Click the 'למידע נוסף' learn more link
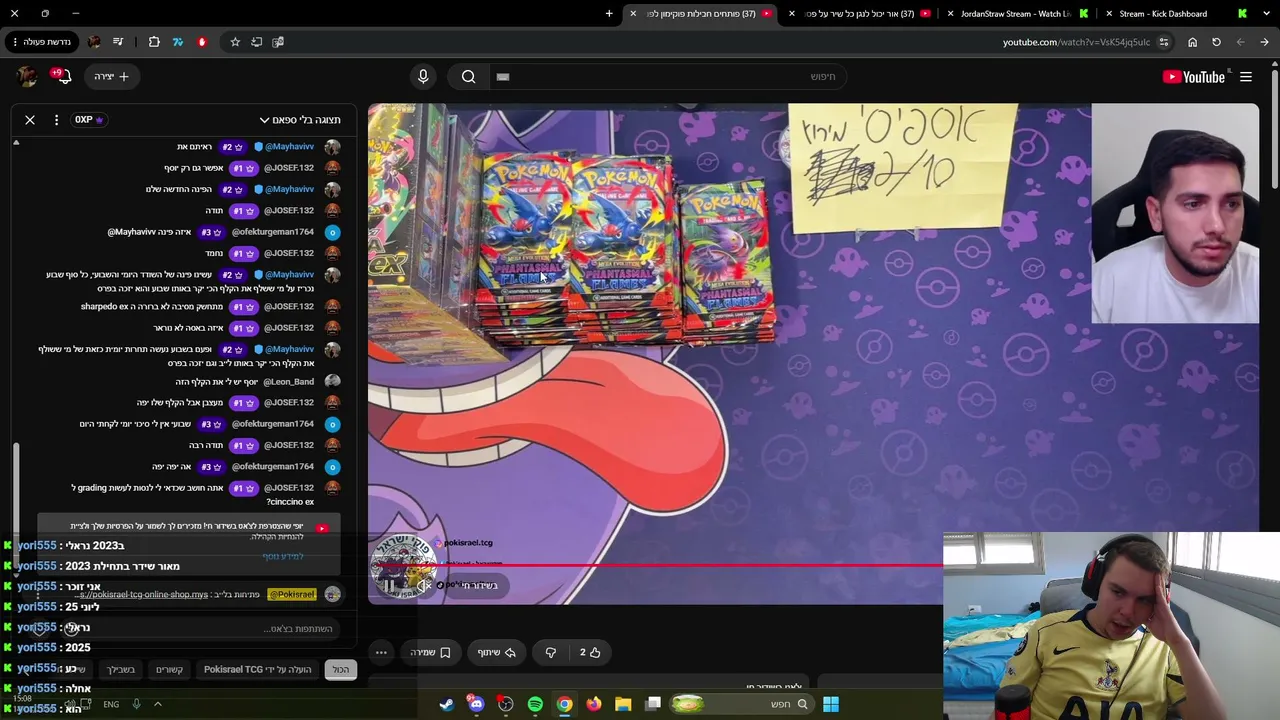The image size is (1280, 720). 283,557
